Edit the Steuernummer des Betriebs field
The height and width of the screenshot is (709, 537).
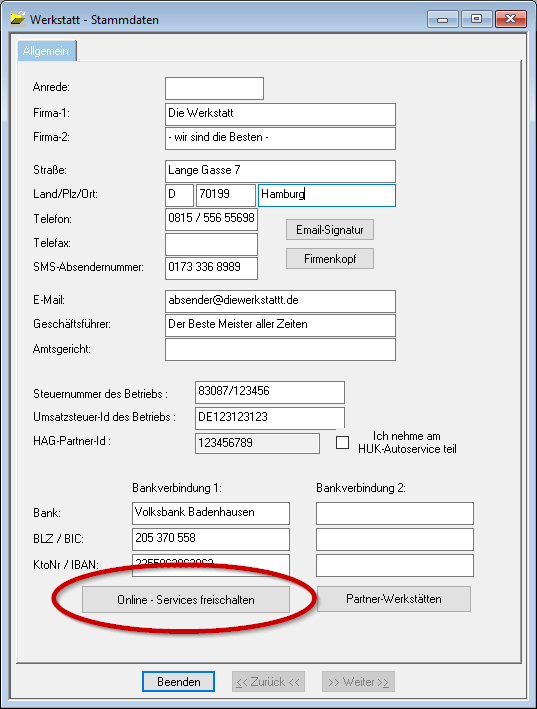point(270,392)
